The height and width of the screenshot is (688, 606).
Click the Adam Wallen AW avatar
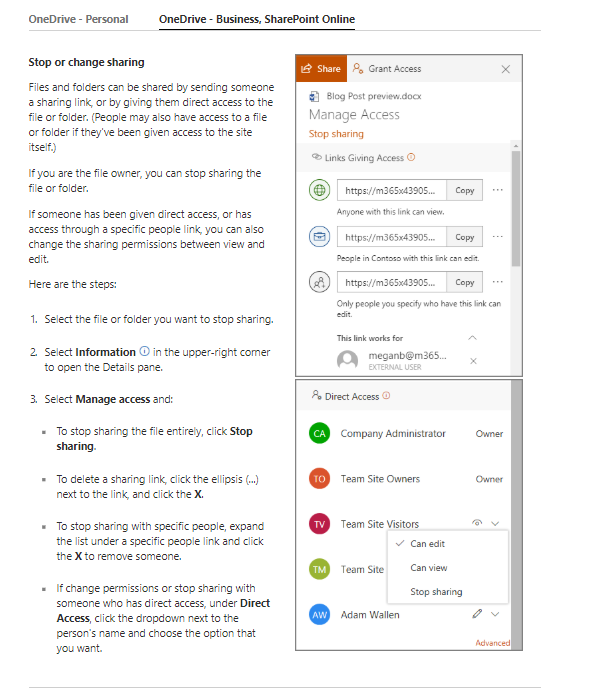(319, 615)
